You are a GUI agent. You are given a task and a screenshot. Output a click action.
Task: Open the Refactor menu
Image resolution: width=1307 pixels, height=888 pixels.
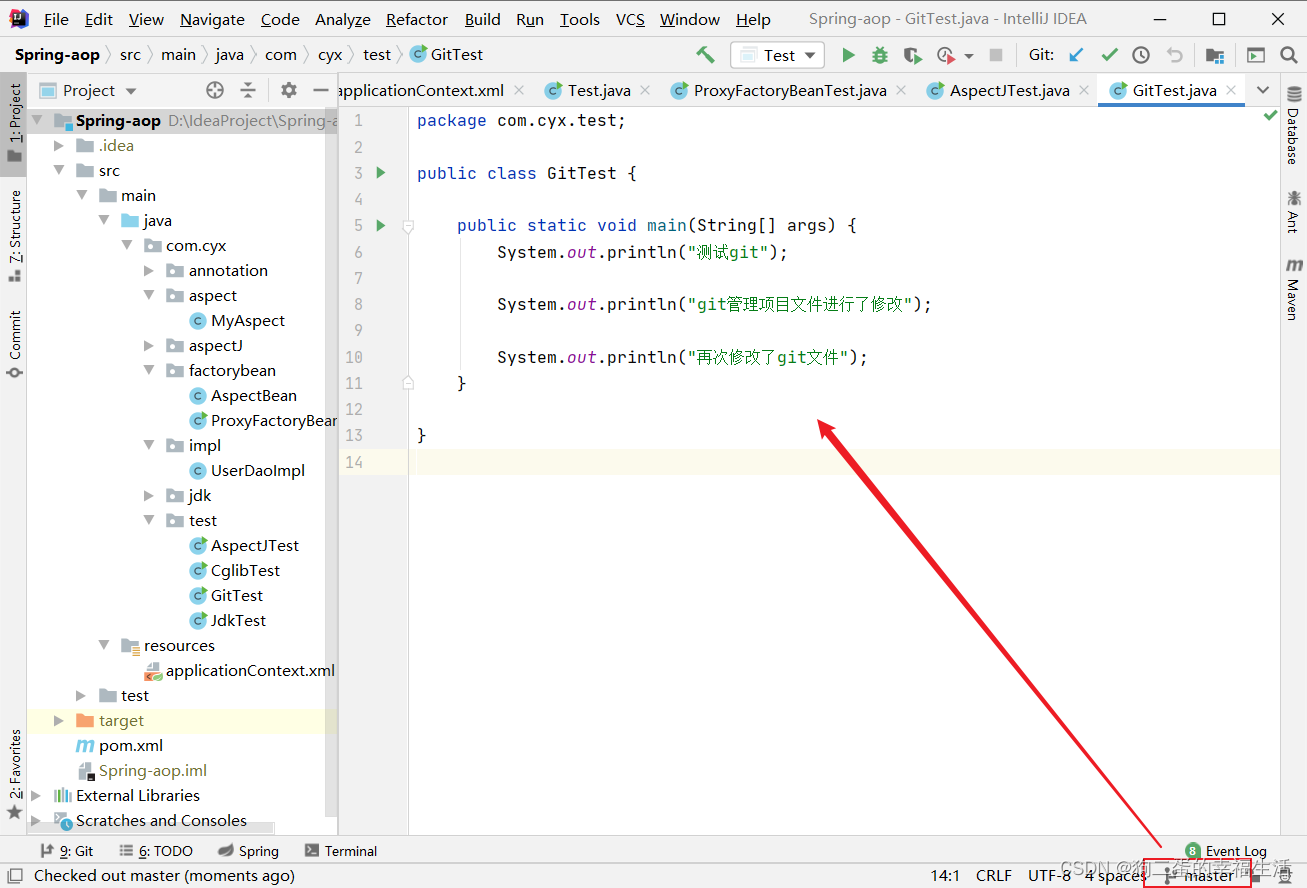pos(417,19)
